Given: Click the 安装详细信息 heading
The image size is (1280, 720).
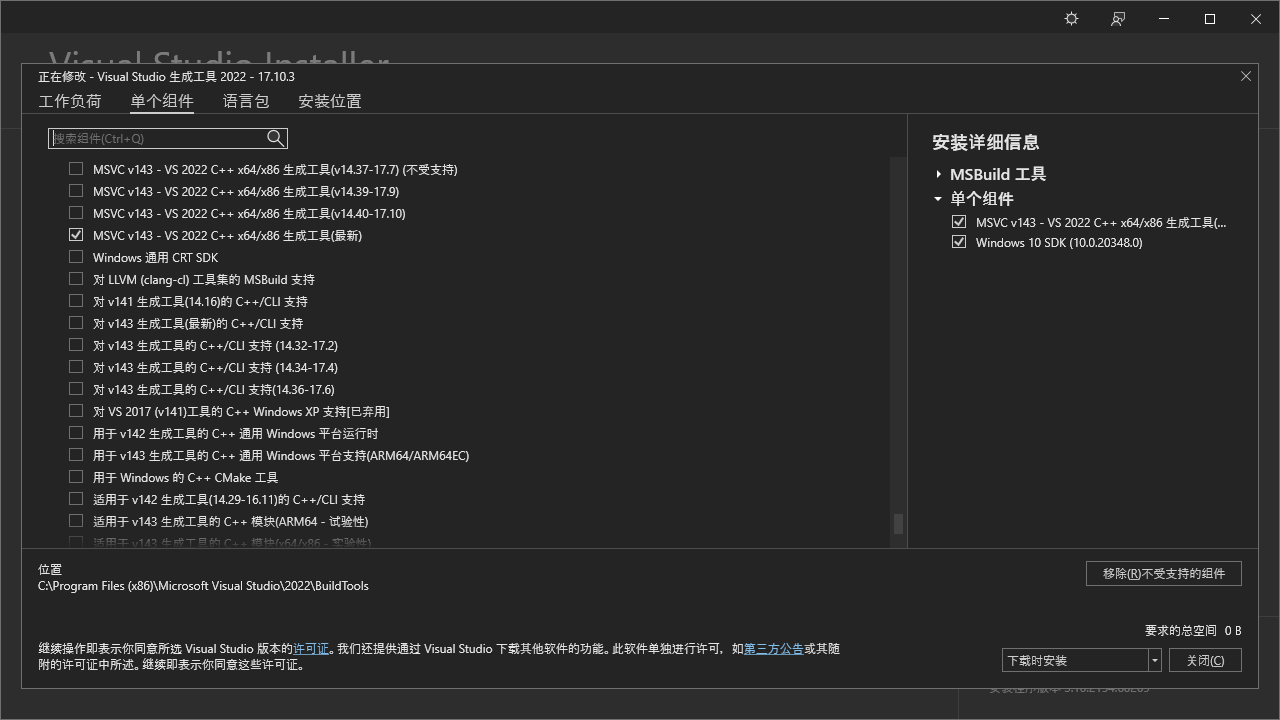Looking at the screenshot, I should tap(986, 142).
